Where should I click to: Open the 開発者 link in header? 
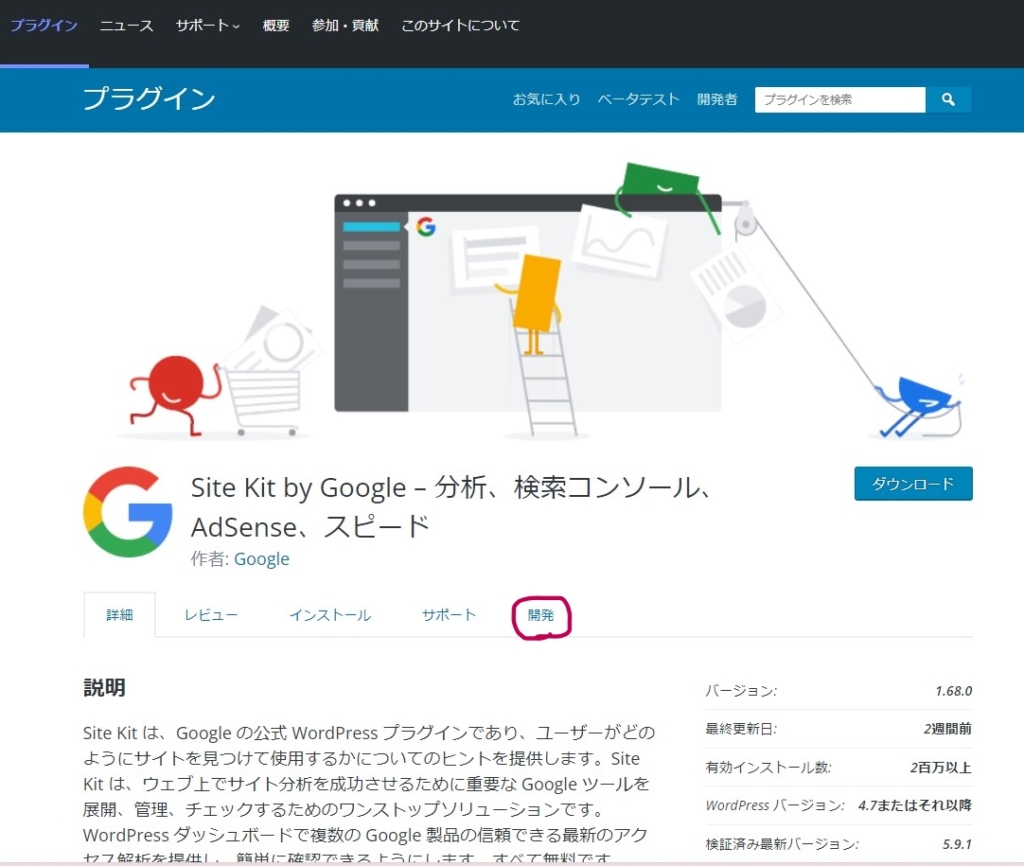tap(717, 99)
